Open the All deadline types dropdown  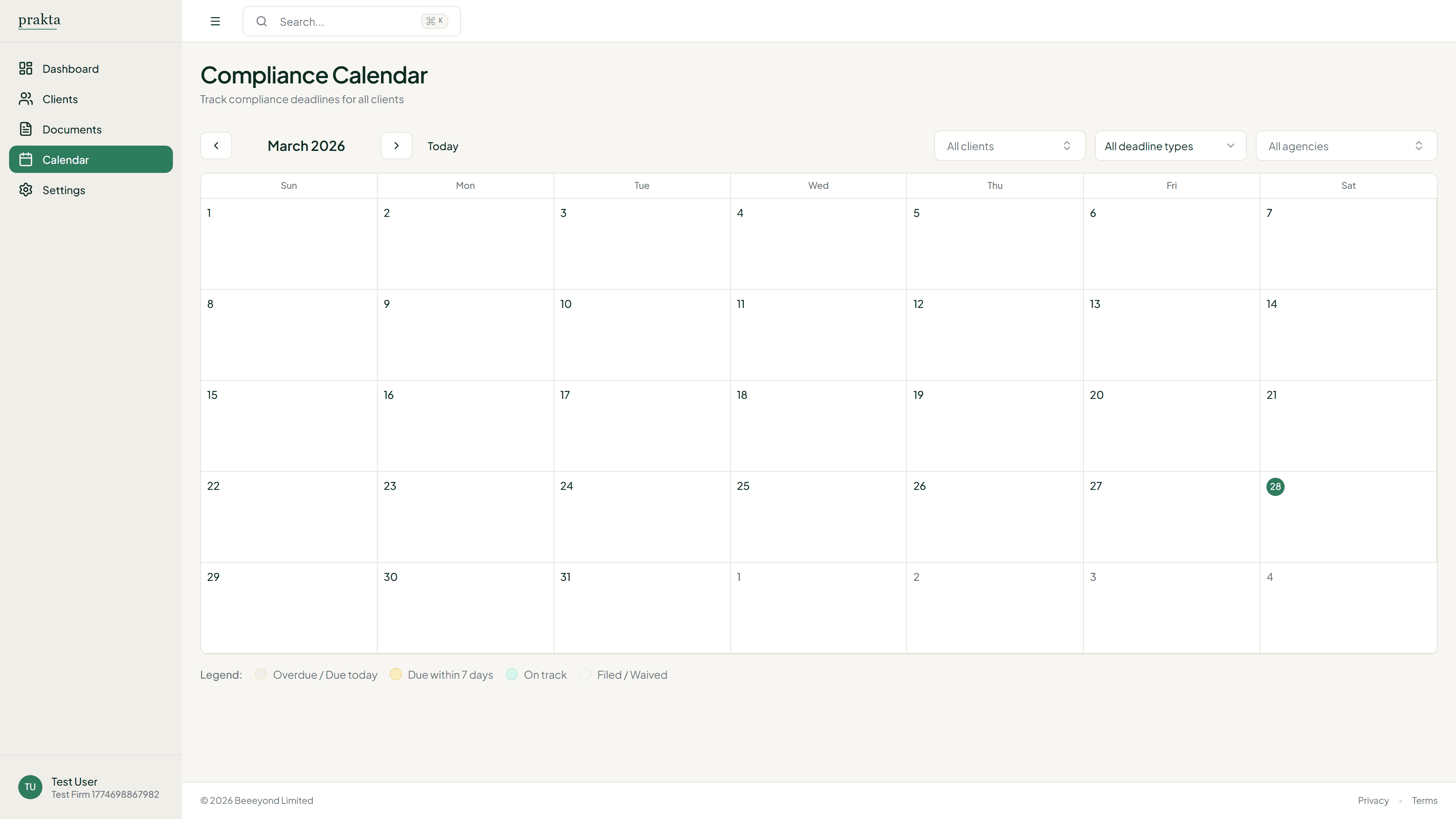1170,146
